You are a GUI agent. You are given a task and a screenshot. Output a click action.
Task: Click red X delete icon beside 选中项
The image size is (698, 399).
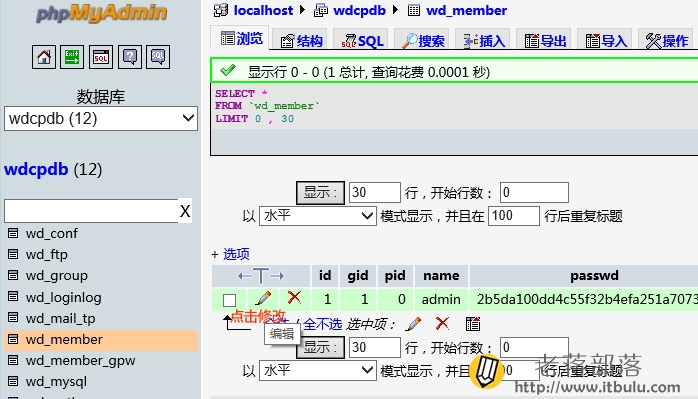[442, 323]
